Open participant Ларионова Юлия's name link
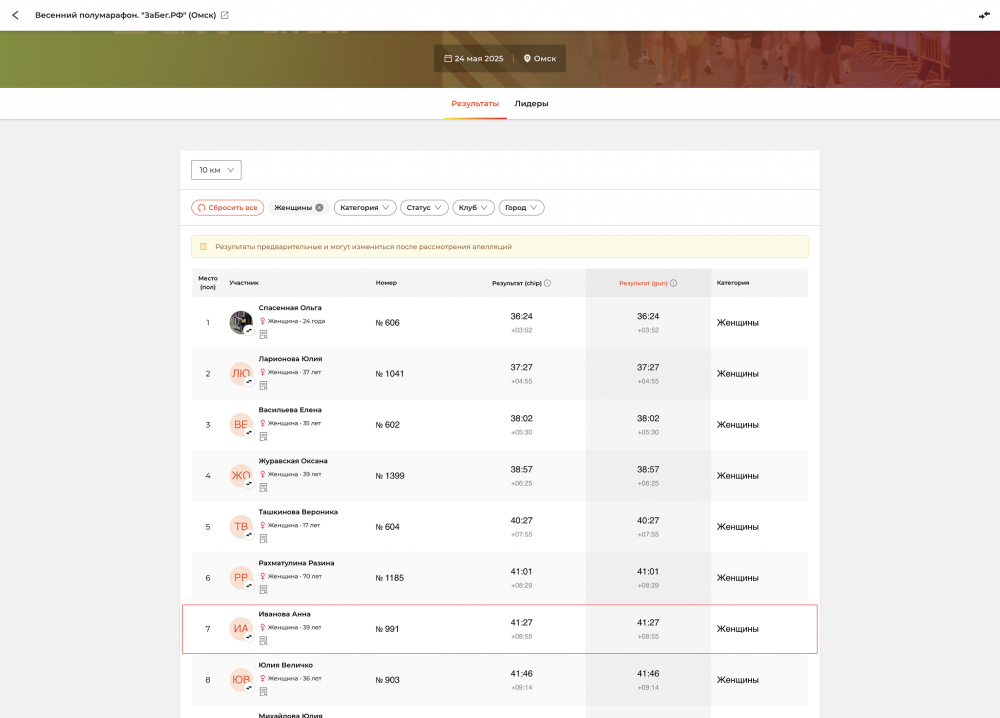 coord(290,359)
